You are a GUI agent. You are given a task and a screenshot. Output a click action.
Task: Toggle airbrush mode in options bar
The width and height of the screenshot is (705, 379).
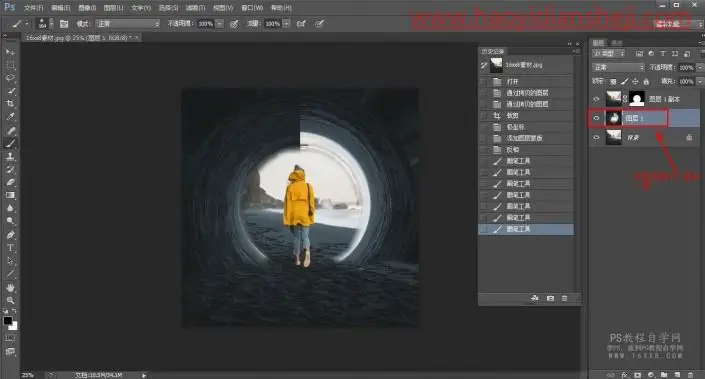point(301,24)
